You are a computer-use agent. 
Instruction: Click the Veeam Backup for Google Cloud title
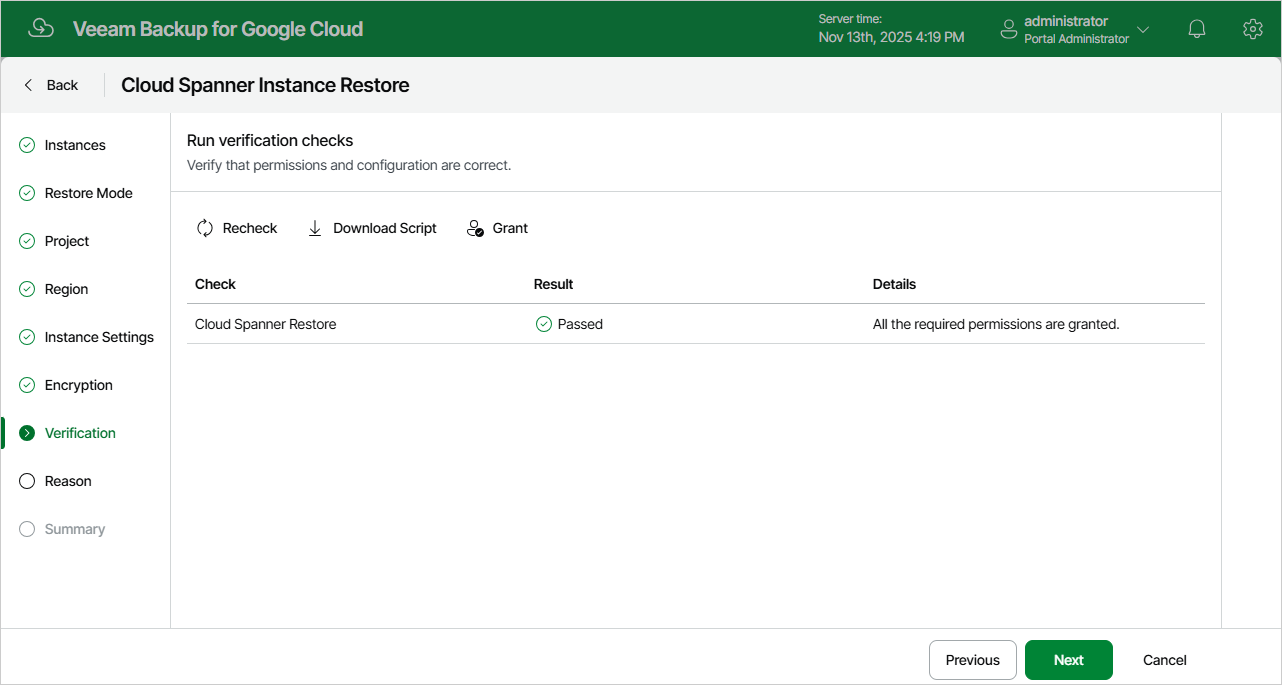[218, 29]
